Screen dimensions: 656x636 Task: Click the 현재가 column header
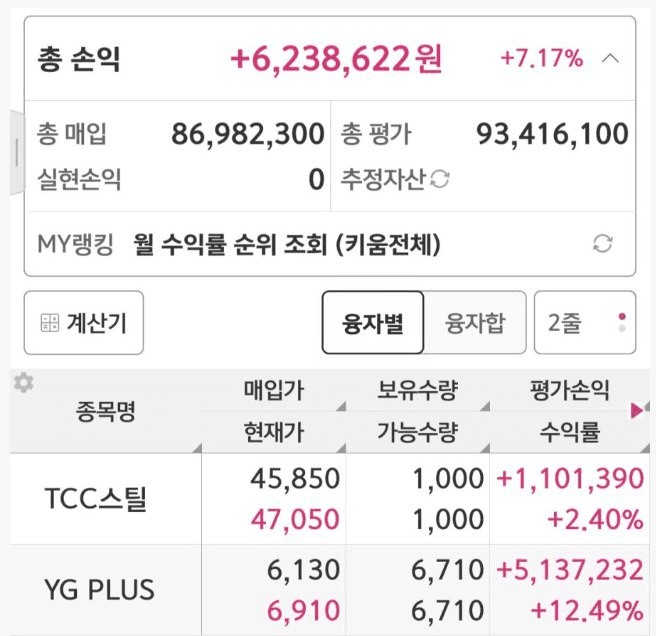(274, 432)
